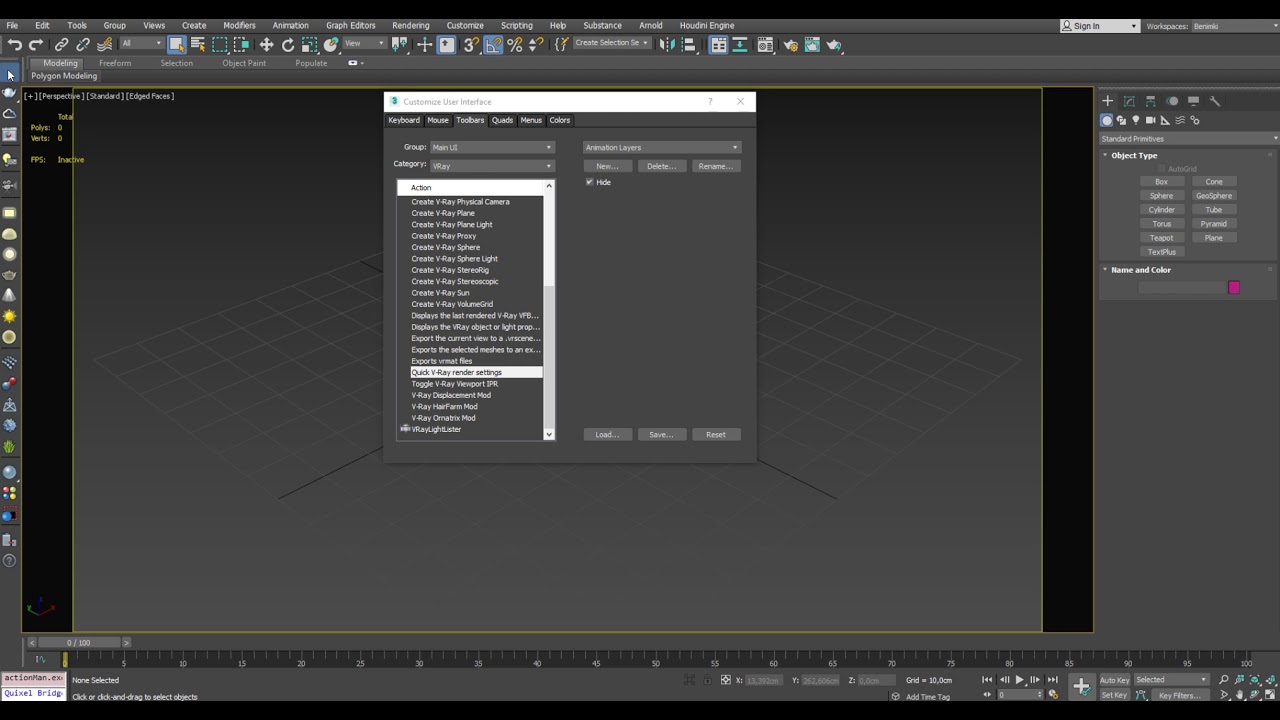Click the Undo arrow icon
The height and width of the screenshot is (720, 1280).
14,44
